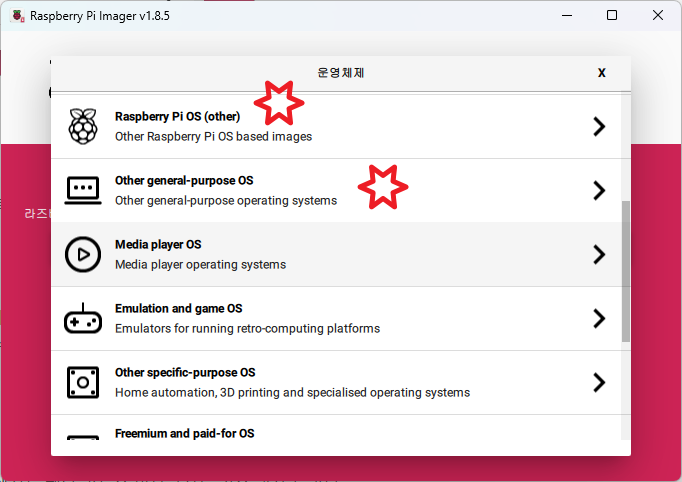The width and height of the screenshot is (682, 482).
Task: Open the Emulation and game OS category
Action: (x=336, y=318)
